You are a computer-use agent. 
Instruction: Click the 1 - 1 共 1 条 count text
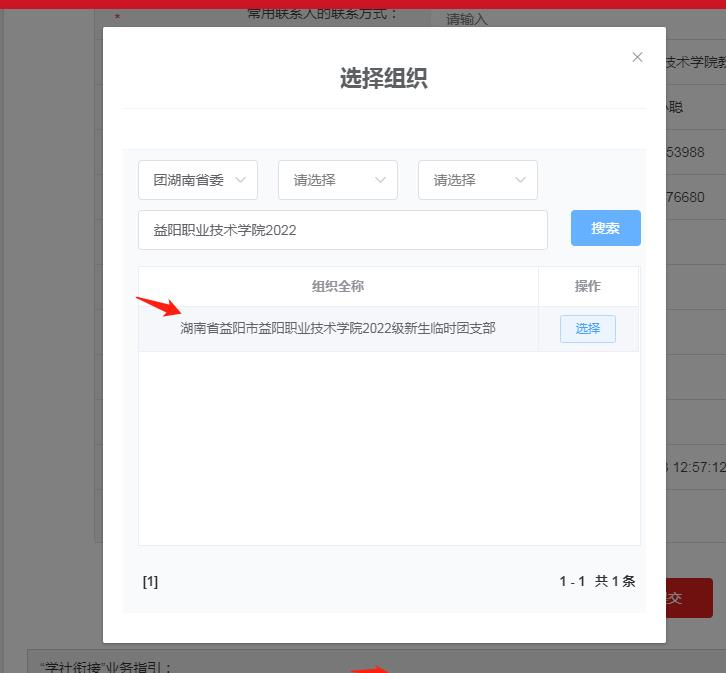pos(597,581)
